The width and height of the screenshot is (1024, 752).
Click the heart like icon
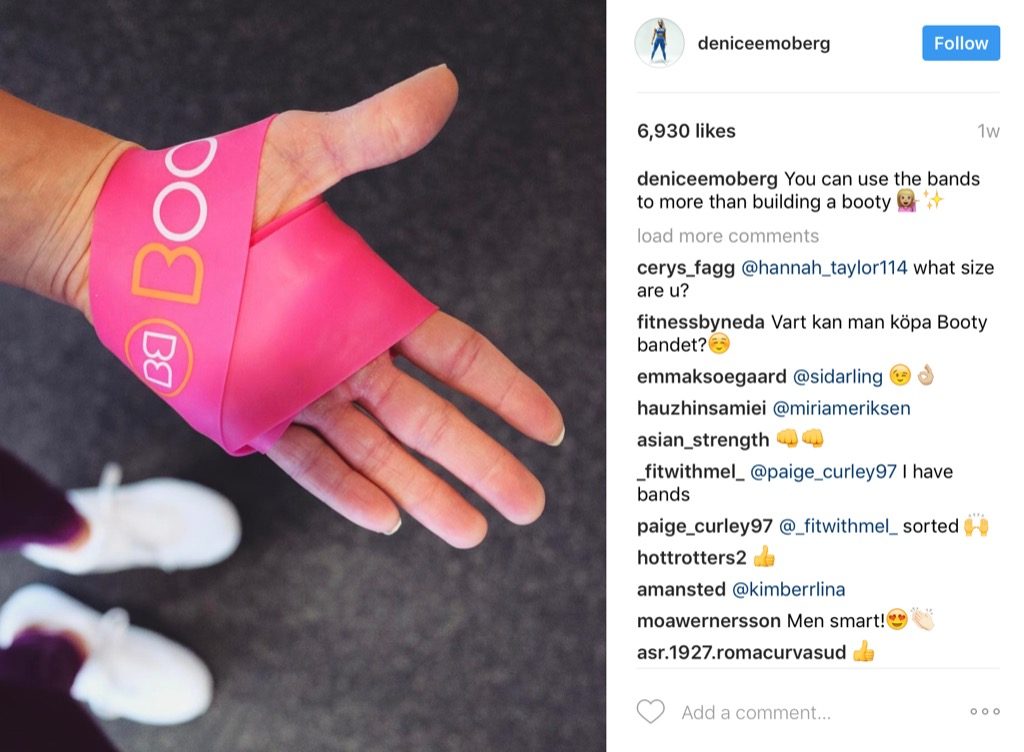[650, 712]
